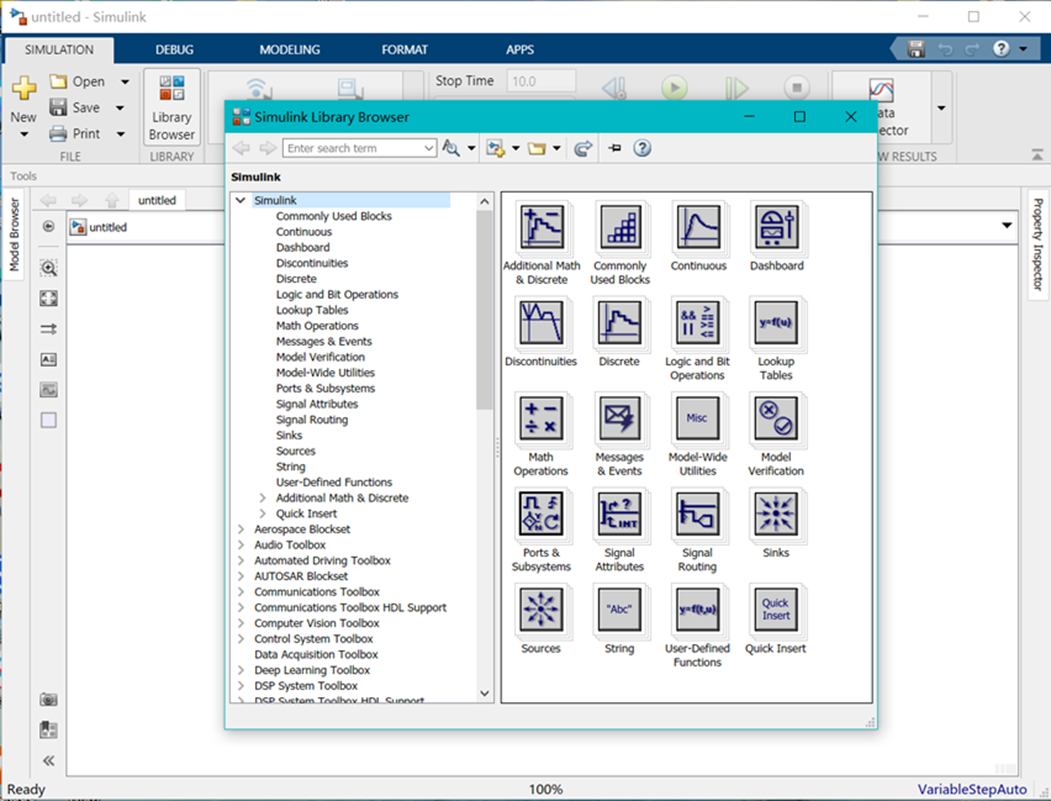Screen dimensions: 1051x801
Task: Click VariableStepAuto solver link in status bar
Action: [x=971, y=789]
